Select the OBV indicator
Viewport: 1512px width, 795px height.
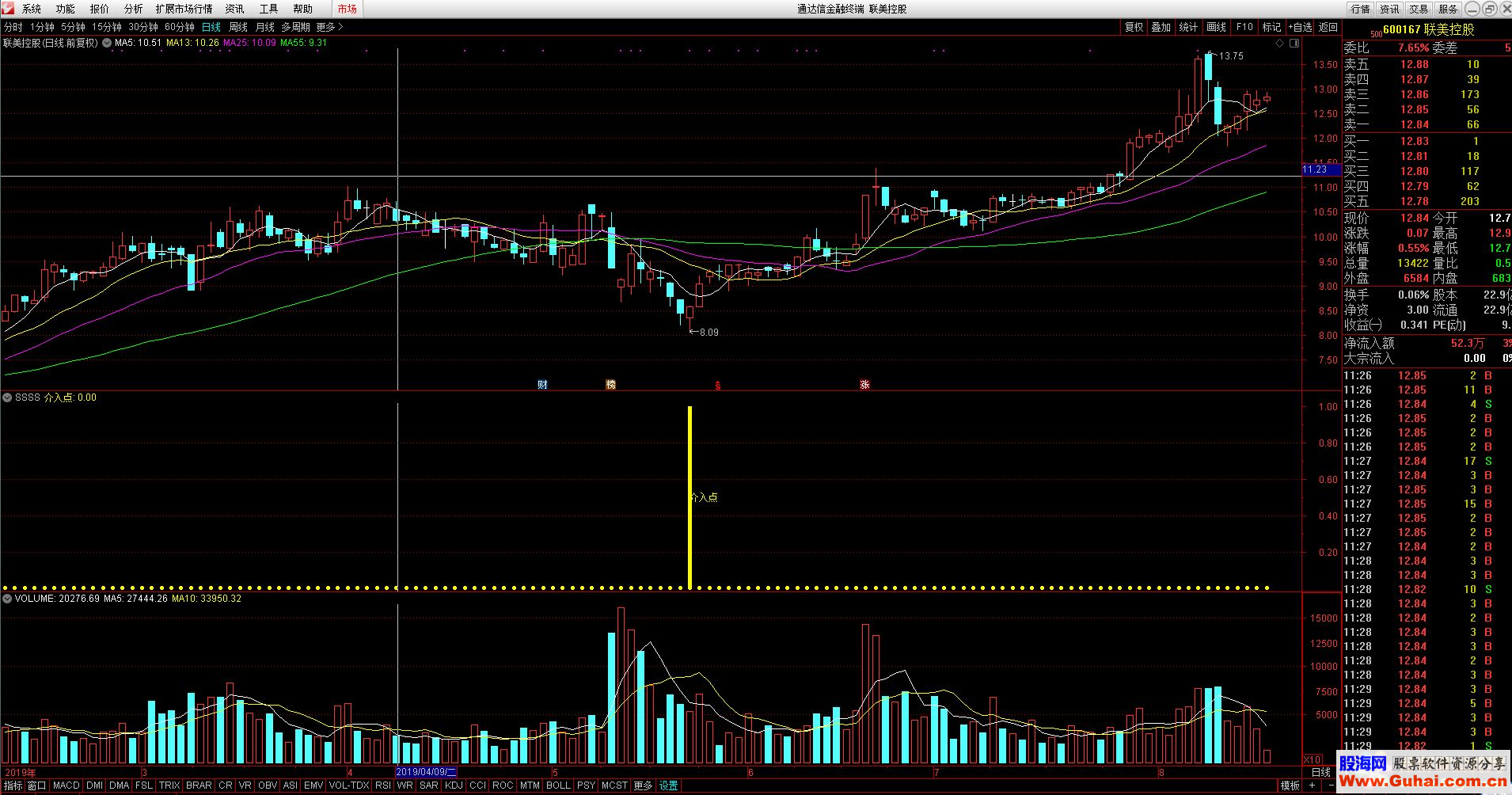click(268, 785)
